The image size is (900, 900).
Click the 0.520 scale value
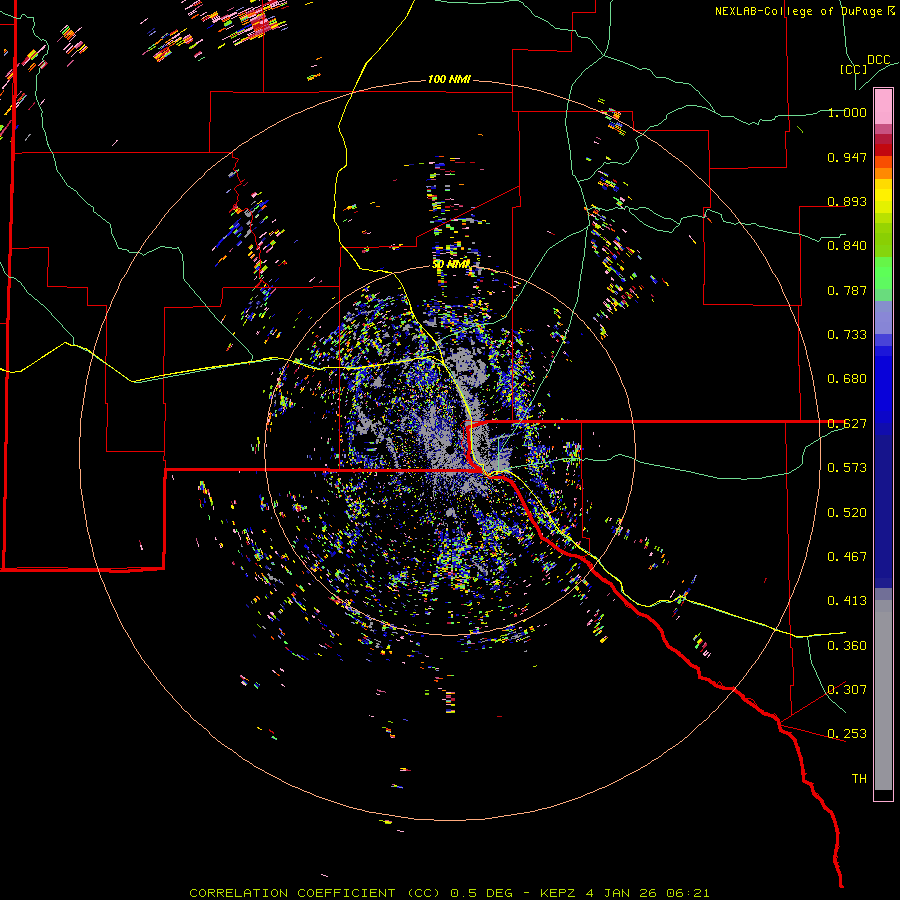click(847, 513)
